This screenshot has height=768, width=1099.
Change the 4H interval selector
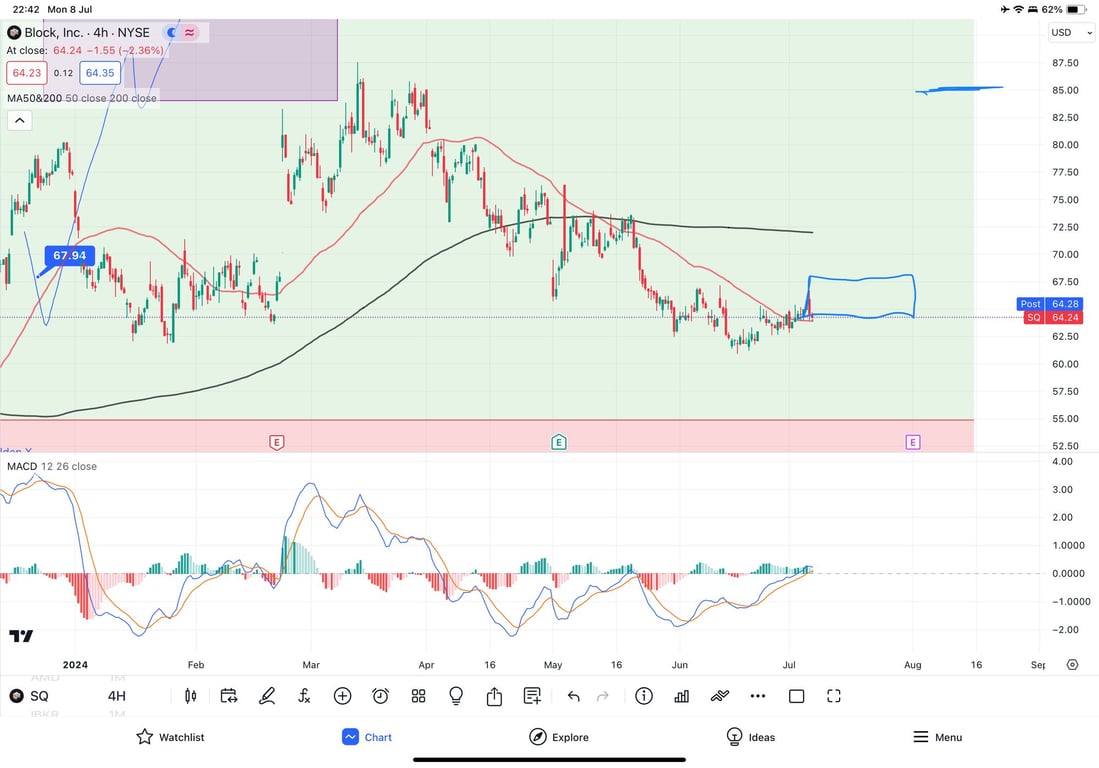click(x=117, y=696)
